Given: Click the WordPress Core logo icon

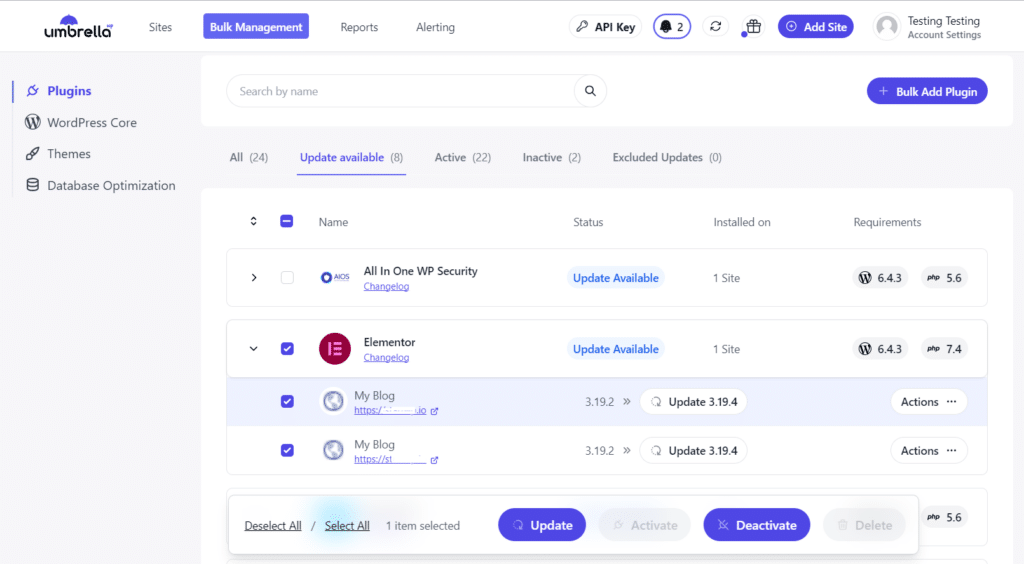Looking at the screenshot, I should (33, 122).
